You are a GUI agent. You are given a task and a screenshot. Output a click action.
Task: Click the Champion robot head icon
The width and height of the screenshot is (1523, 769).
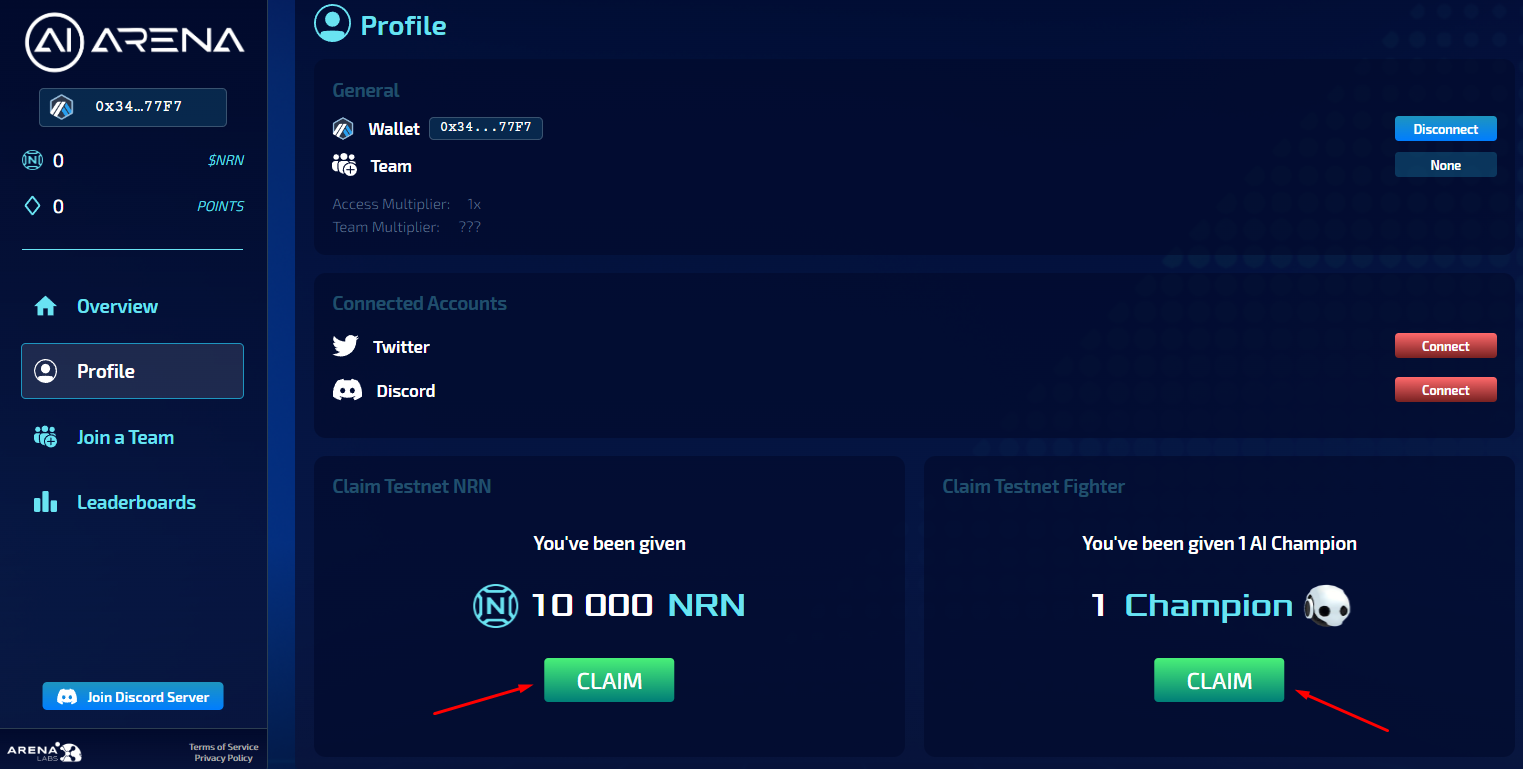[1327, 605]
